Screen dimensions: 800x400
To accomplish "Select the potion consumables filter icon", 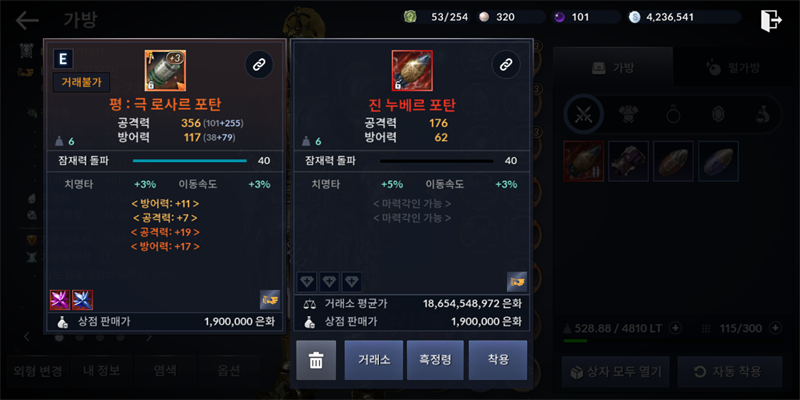I will tap(763, 115).
